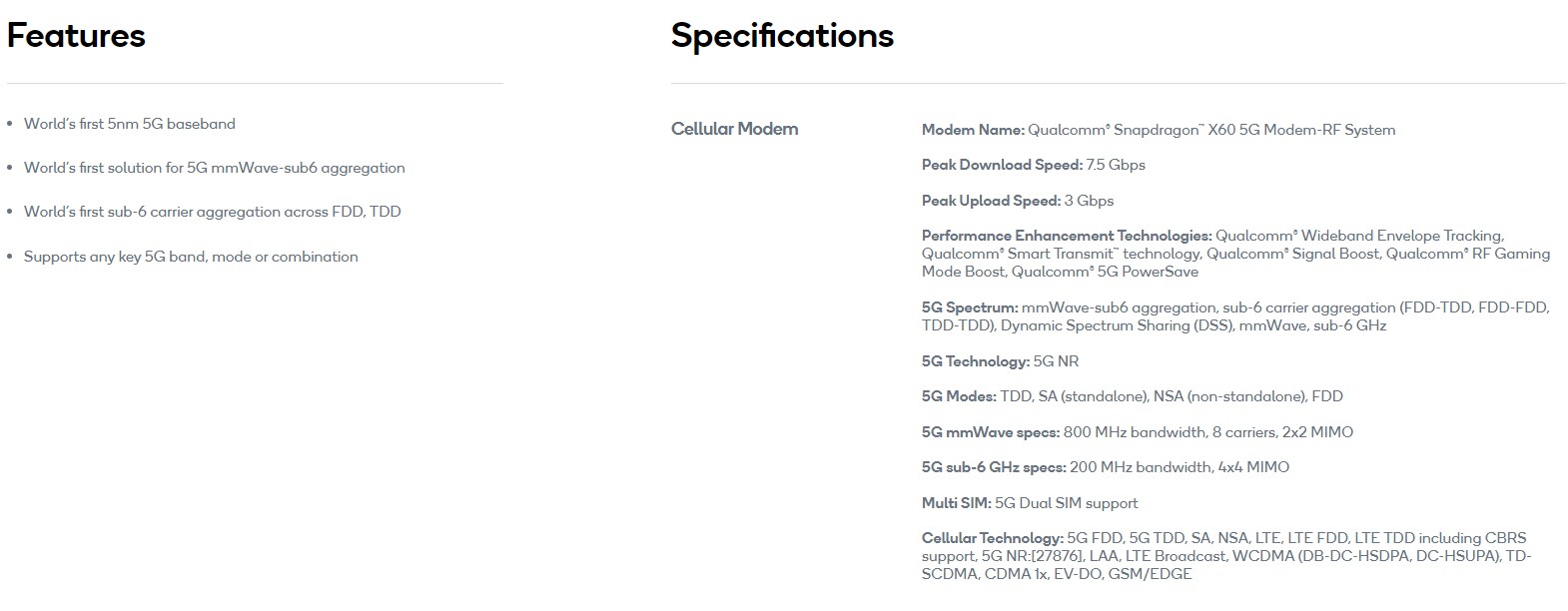Screen dimensions: 1568x611
Task: Click 'Supports any key 5G band' bullet
Action: click(191, 257)
